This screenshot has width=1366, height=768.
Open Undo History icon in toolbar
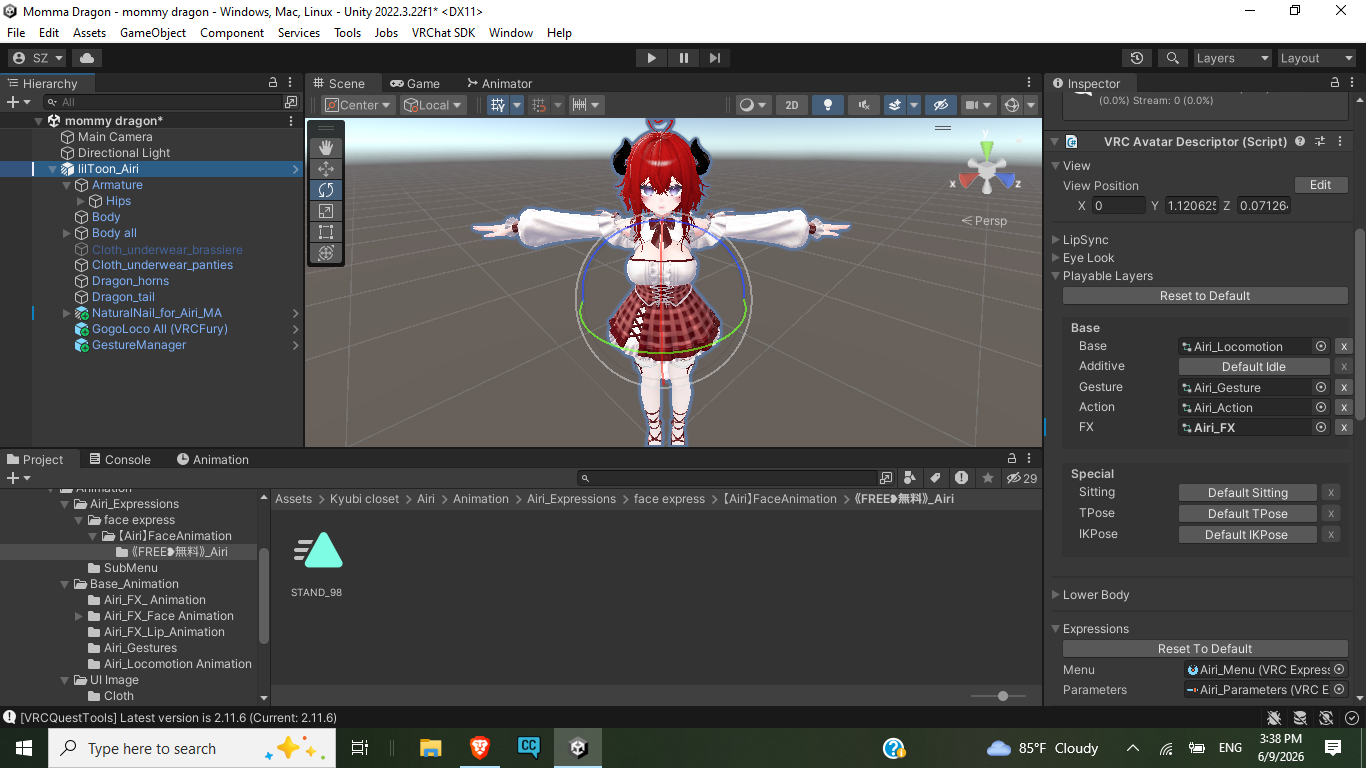pyautogui.click(x=1136, y=58)
